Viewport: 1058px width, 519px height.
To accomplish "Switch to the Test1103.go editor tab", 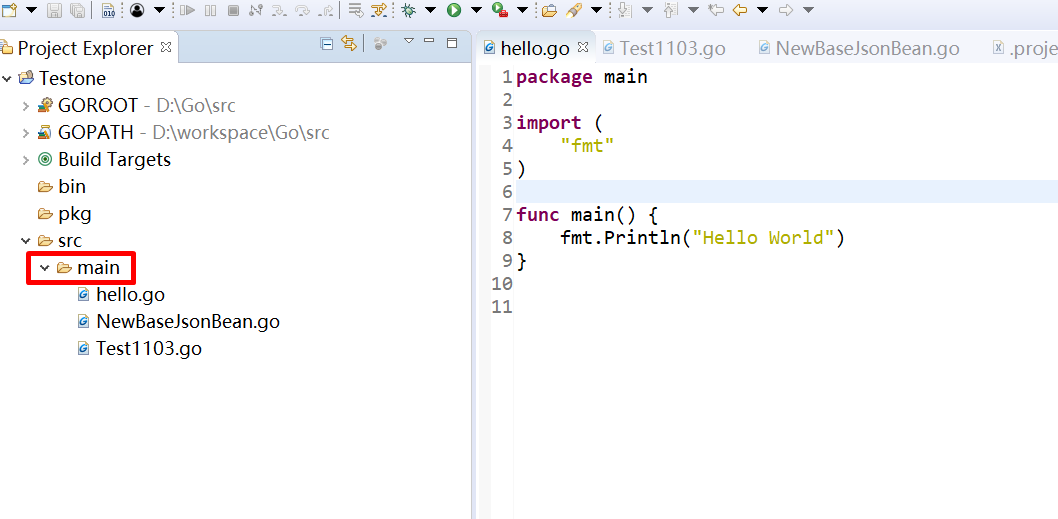I will coord(665,49).
